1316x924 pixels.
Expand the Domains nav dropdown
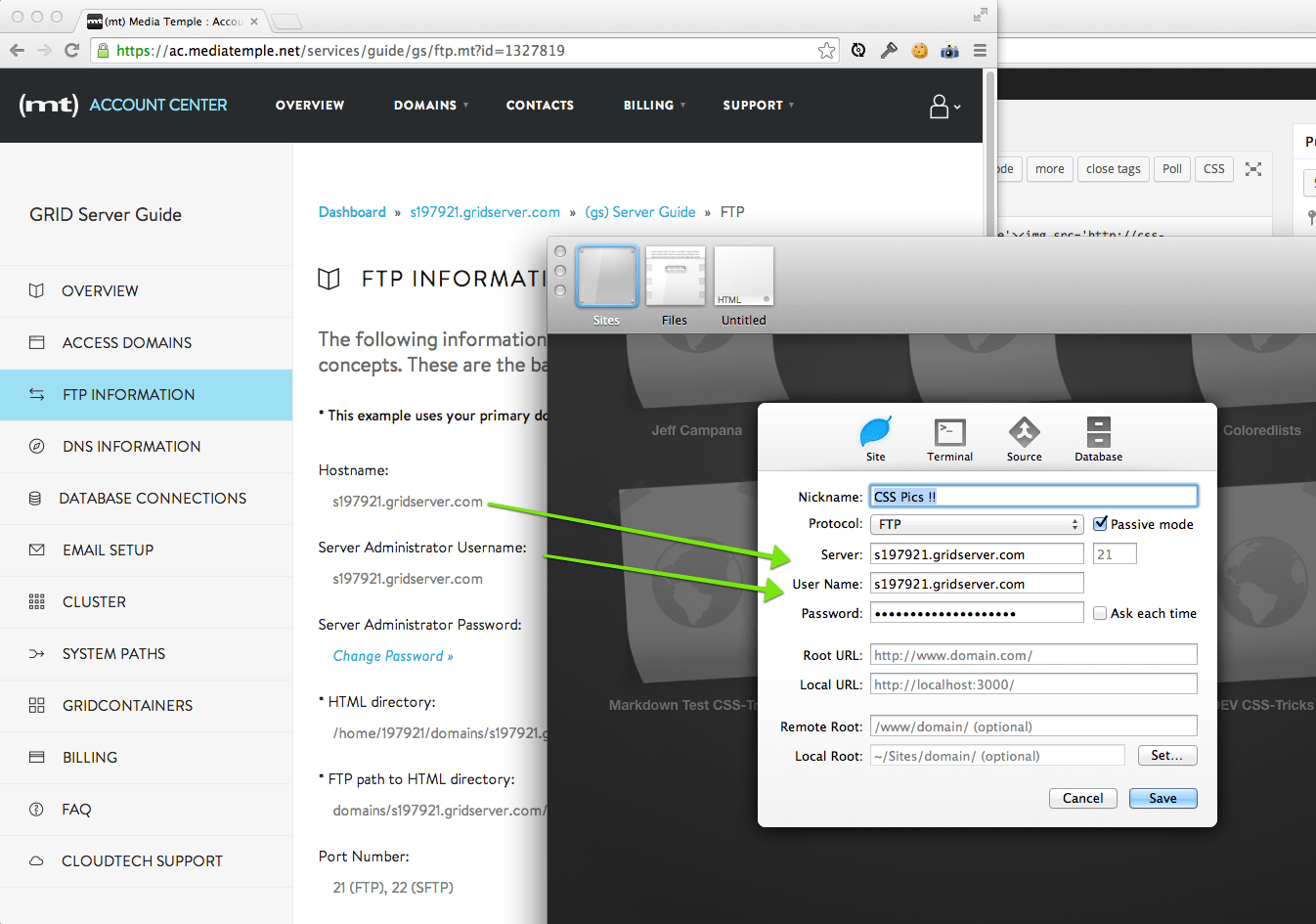tap(431, 106)
